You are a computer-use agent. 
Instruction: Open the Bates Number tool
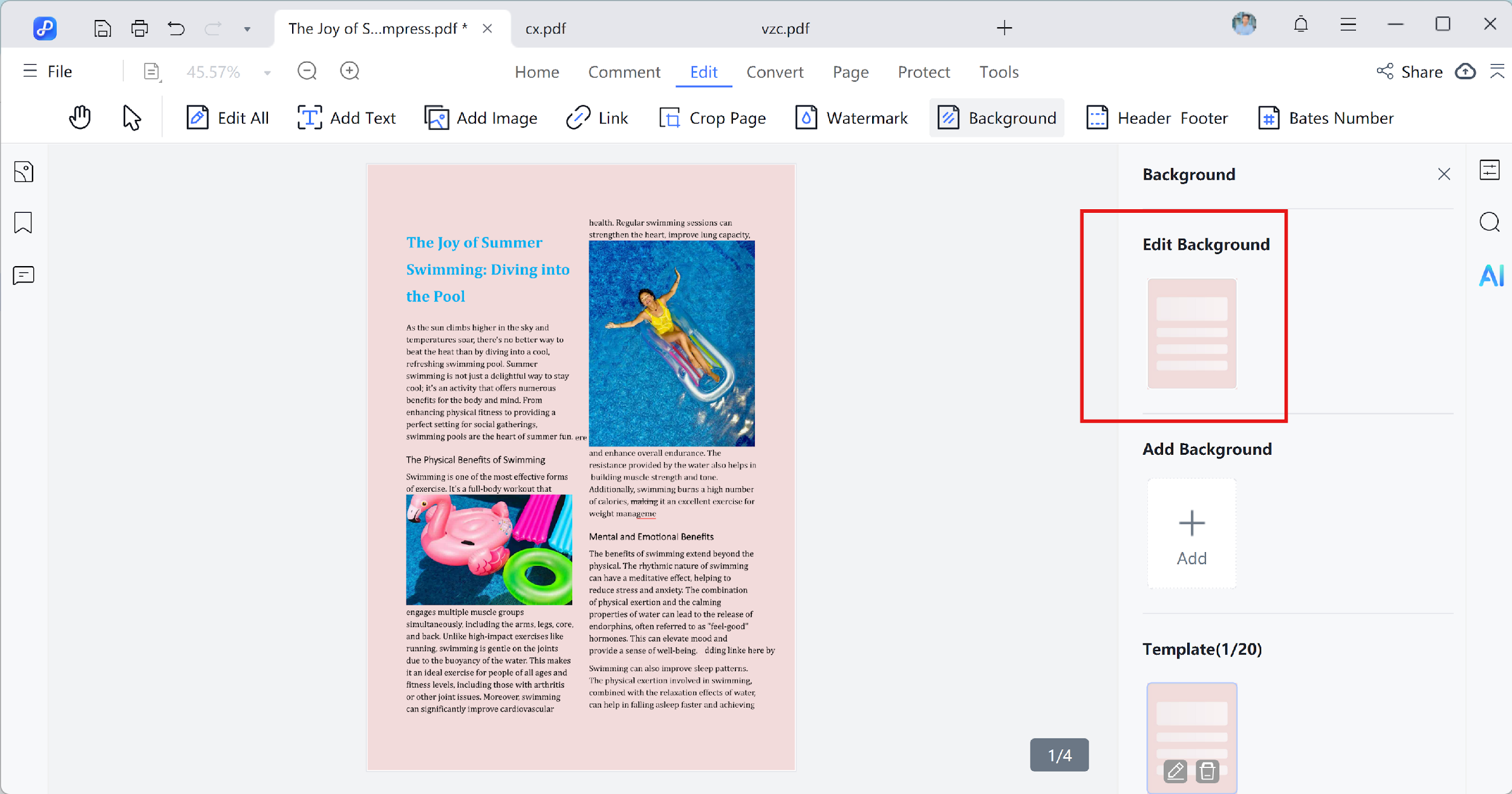1325,117
